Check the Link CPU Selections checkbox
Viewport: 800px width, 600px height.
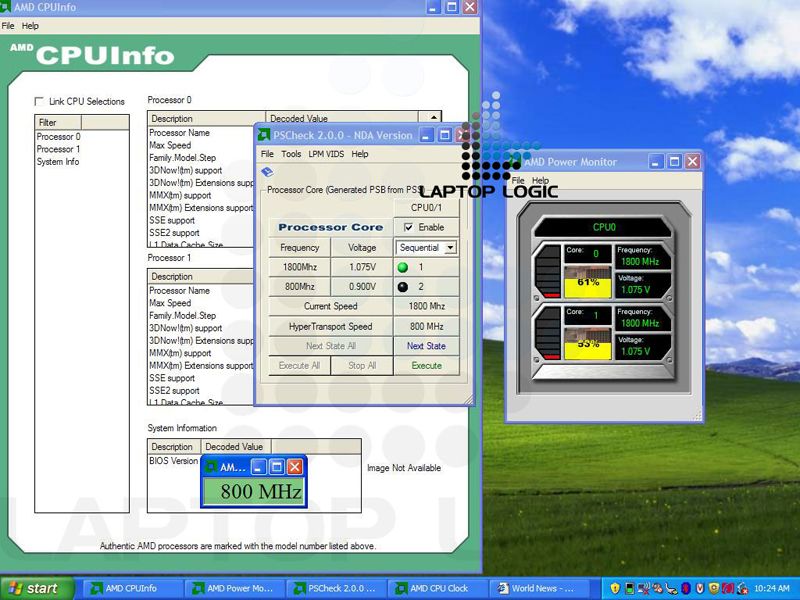pyautogui.click(x=39, y=101)
